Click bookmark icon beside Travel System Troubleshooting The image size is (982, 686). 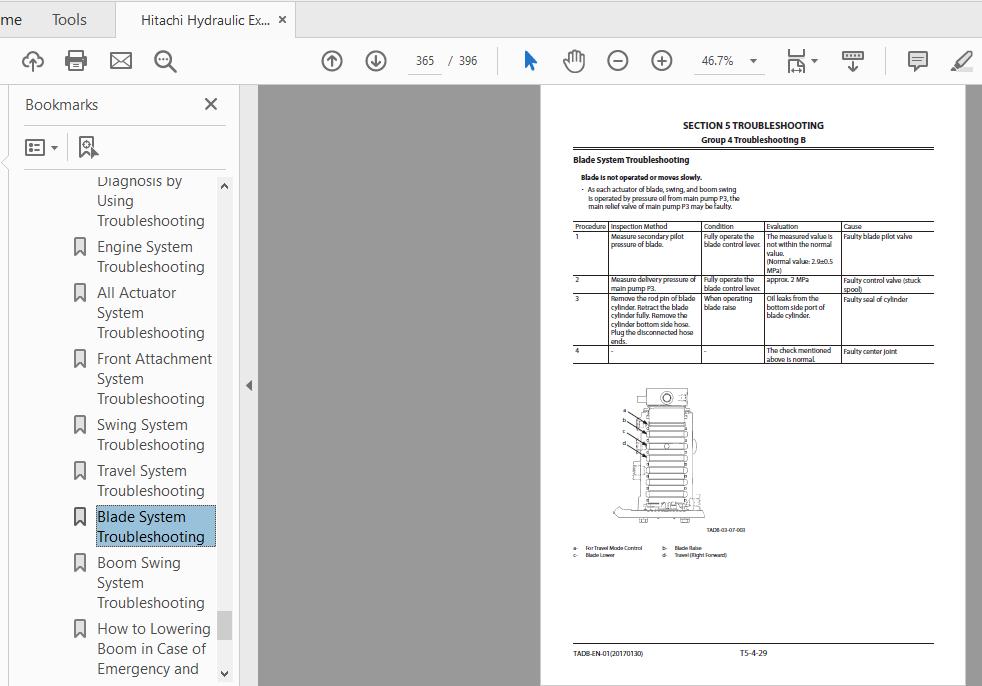tap(80, 470)
